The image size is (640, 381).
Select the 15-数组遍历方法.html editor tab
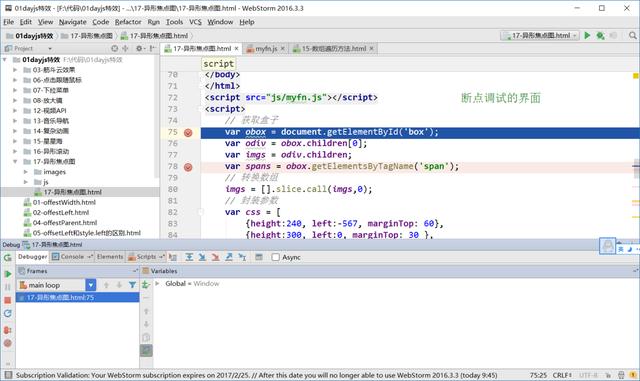(x=333, y=49)
